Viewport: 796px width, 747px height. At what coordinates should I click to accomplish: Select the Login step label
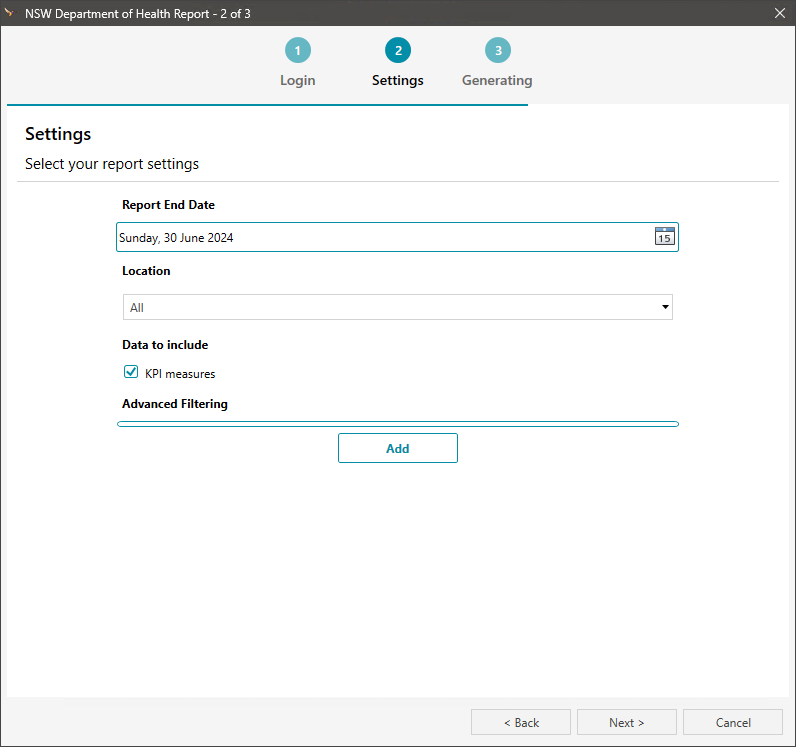[x=297, y=80]
